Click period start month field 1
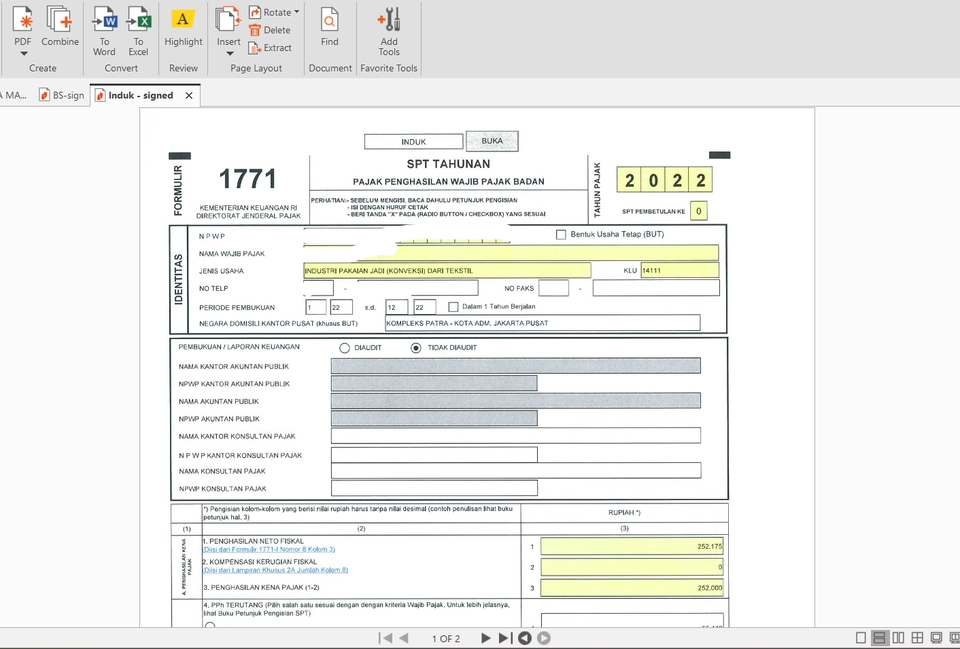 coord(316,307)
